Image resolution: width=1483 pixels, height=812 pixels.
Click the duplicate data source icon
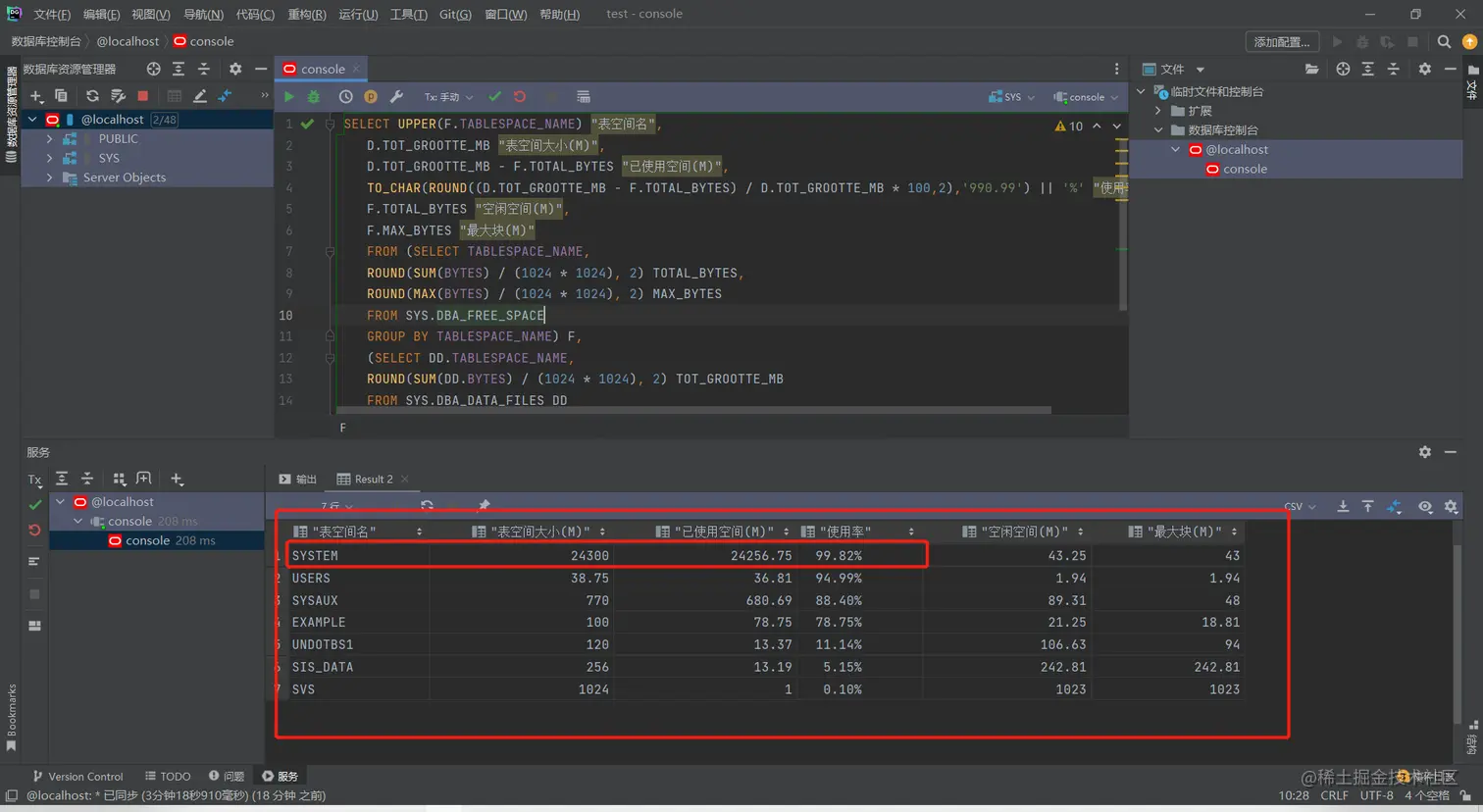click(x=61, y=96)
